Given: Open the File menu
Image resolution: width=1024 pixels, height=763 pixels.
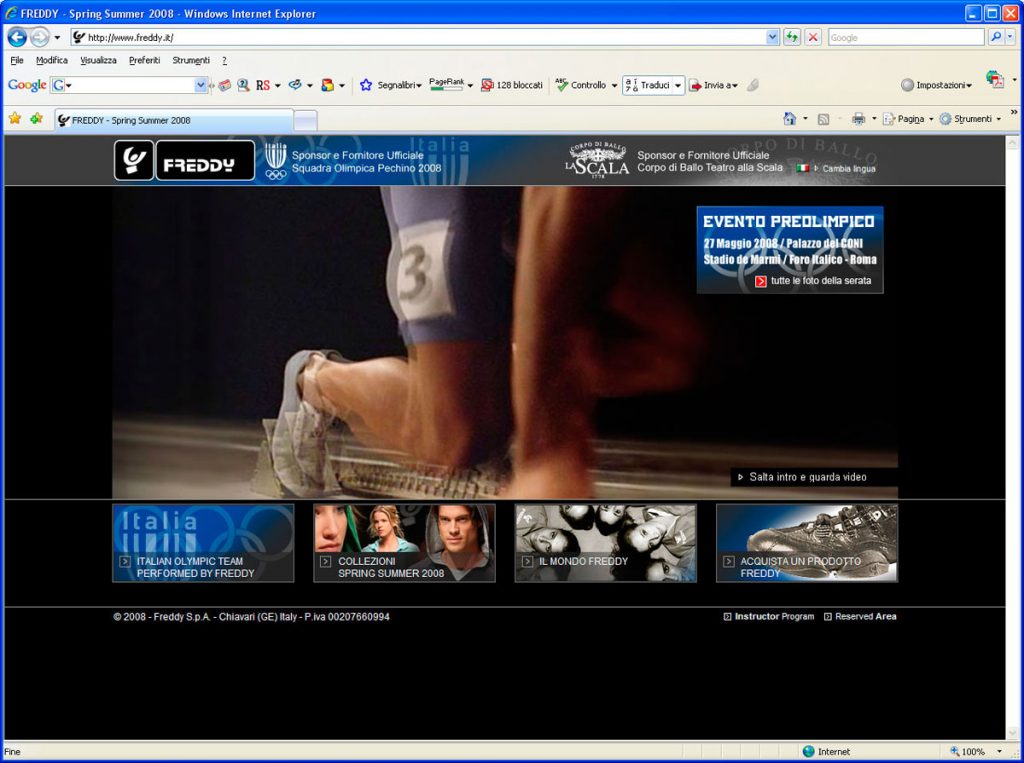Looking at the screenshot, I should (17, 60).
